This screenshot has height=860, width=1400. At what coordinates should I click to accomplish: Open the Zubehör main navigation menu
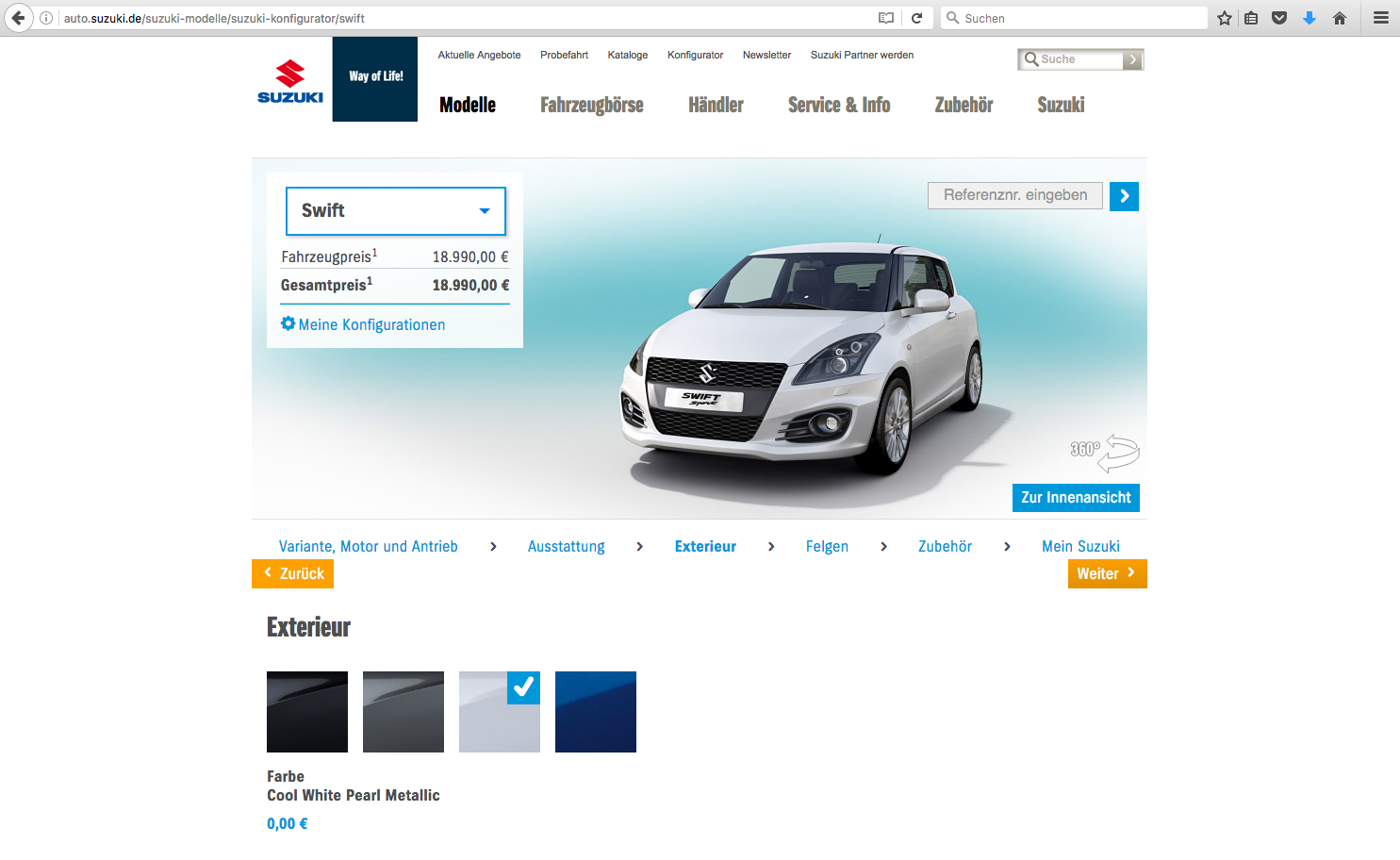point(964,105)
